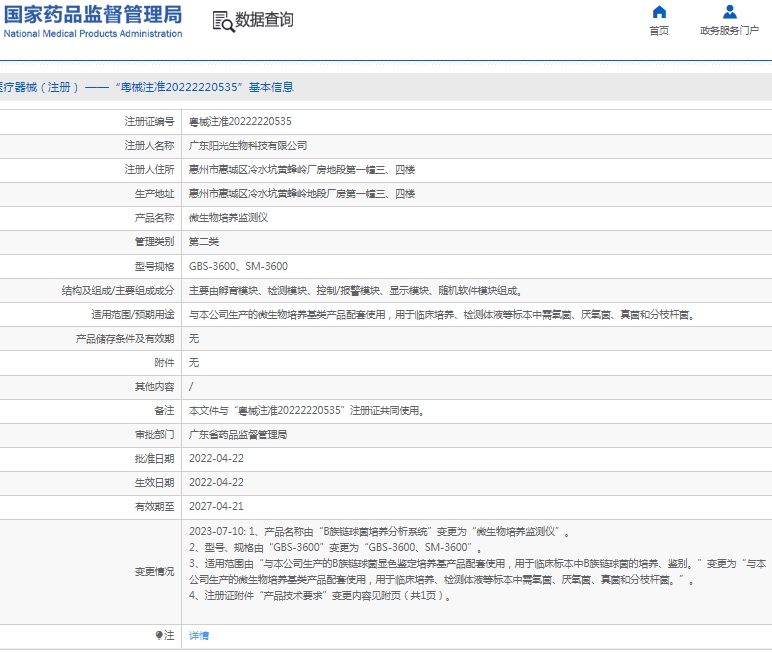The height and width of the screenshot is (652, 772).
Task: Select the structure composition description text
Action: 355,291
